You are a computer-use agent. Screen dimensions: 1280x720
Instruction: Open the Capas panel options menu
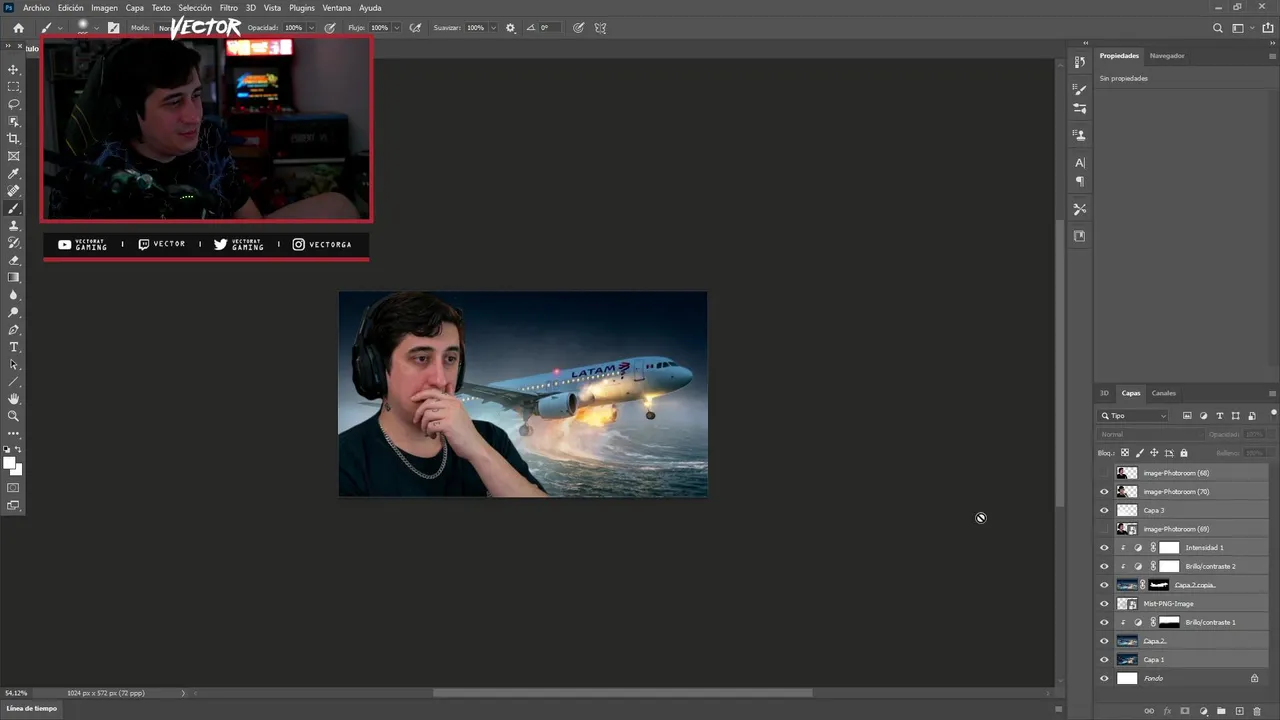[x=1272, y=393]
